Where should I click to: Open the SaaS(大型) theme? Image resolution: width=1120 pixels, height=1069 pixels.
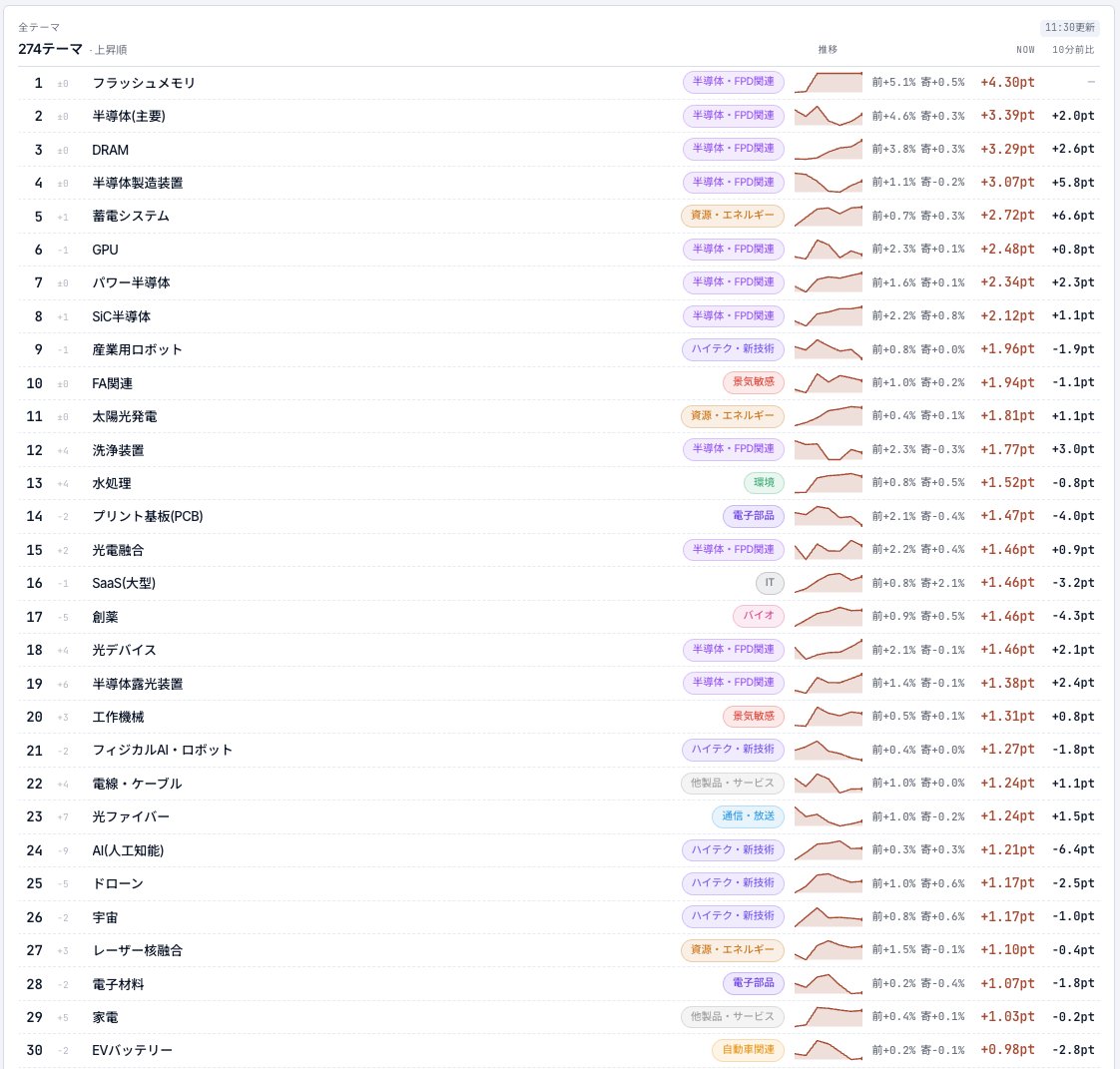pos(124,584)
